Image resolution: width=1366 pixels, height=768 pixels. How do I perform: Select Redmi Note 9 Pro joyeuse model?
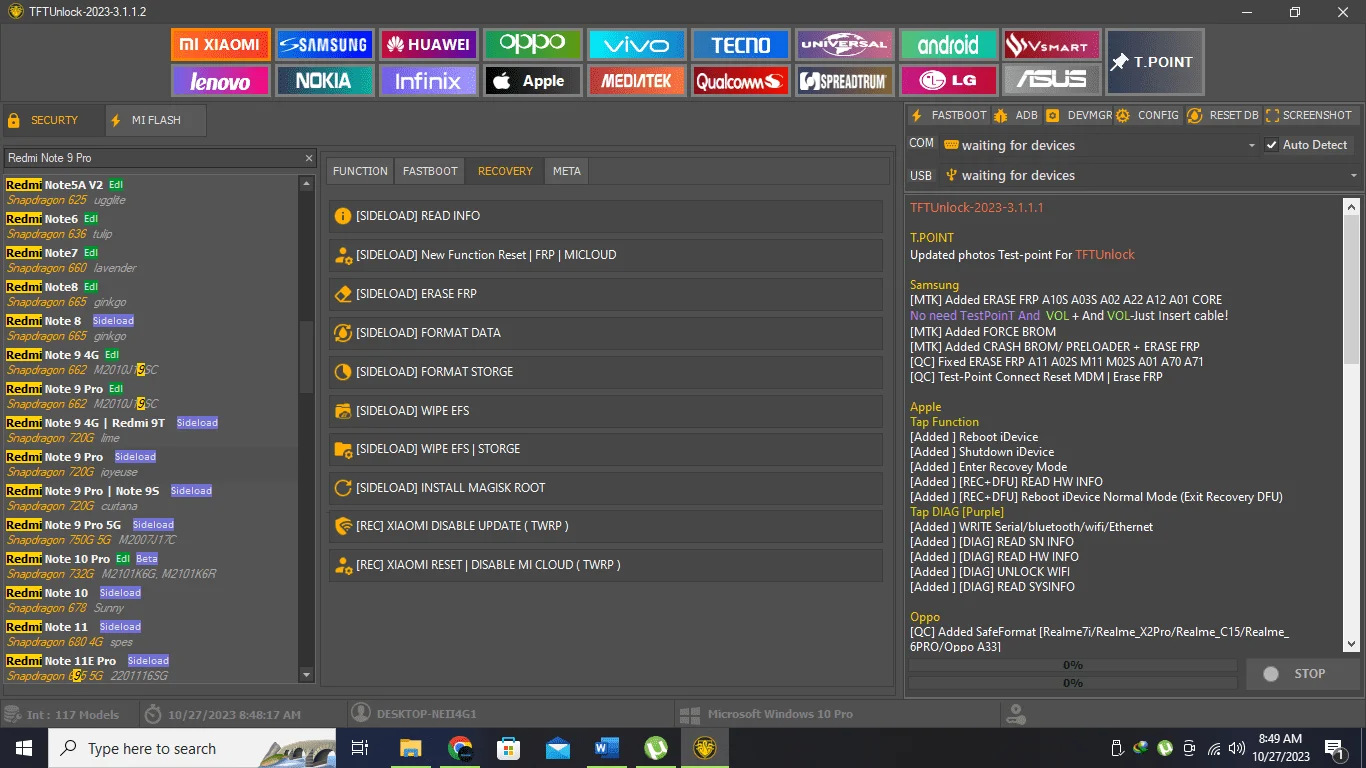(x=150, y=464)
